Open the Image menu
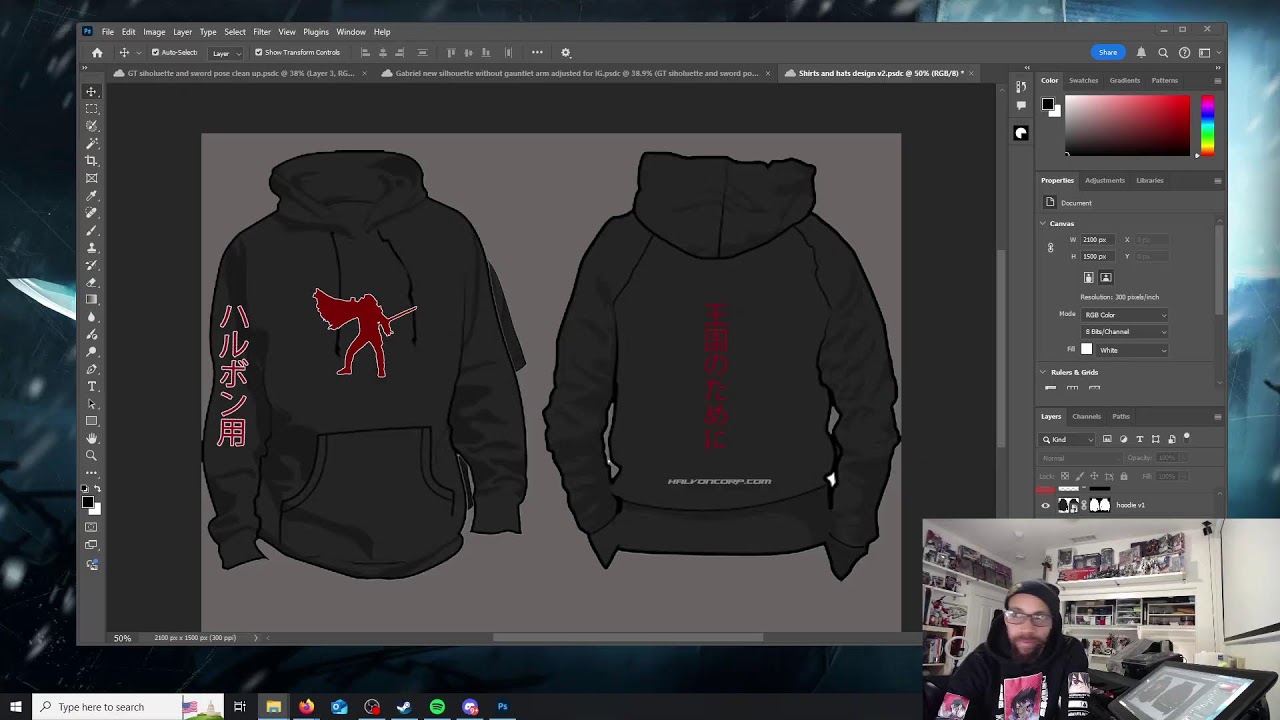Screen dimensions: 1280x720 pos(154,32)
